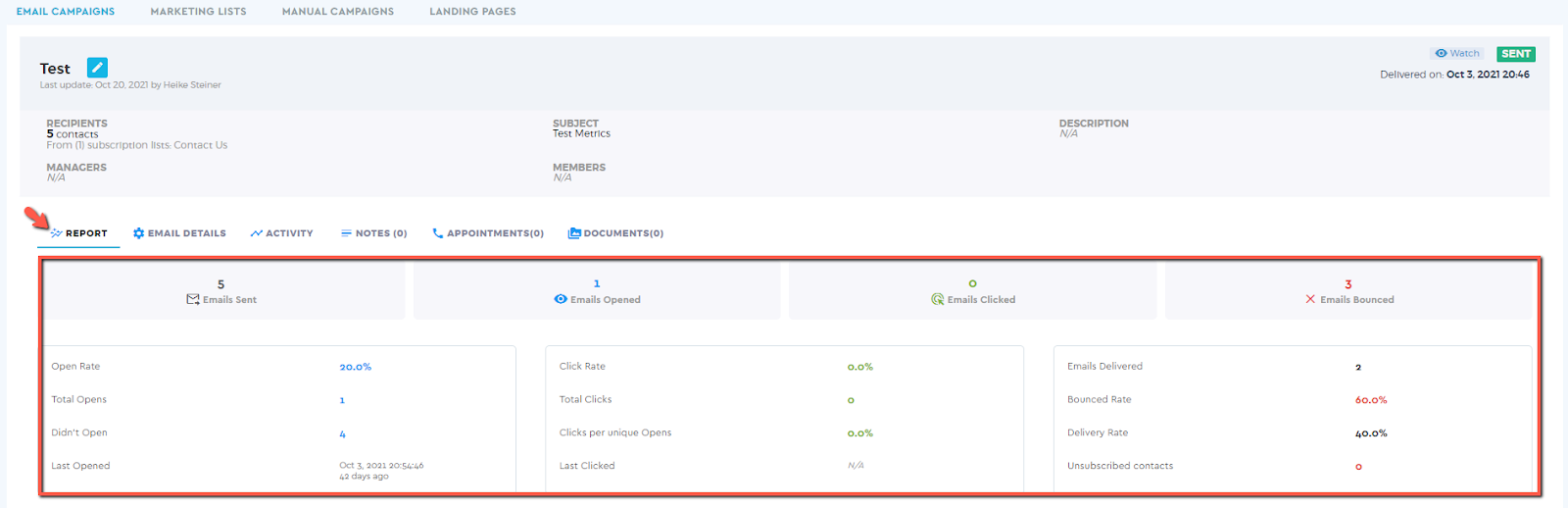Viewport: 1568px width, 508px height.
Task: Open Documents(0) tab
Action: [615, 233]
